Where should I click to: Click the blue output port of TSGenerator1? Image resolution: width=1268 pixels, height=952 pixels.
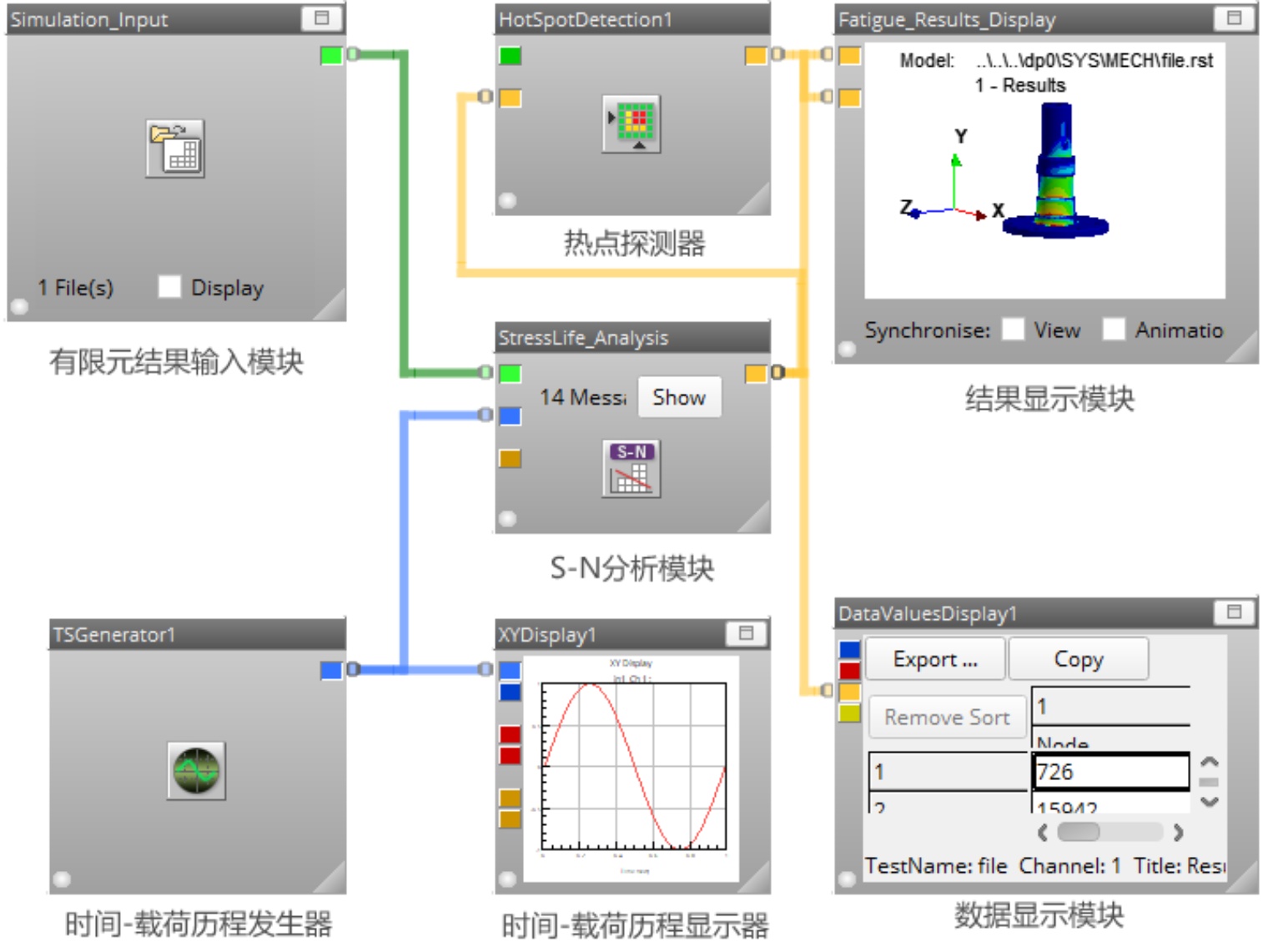coord(331,670)
